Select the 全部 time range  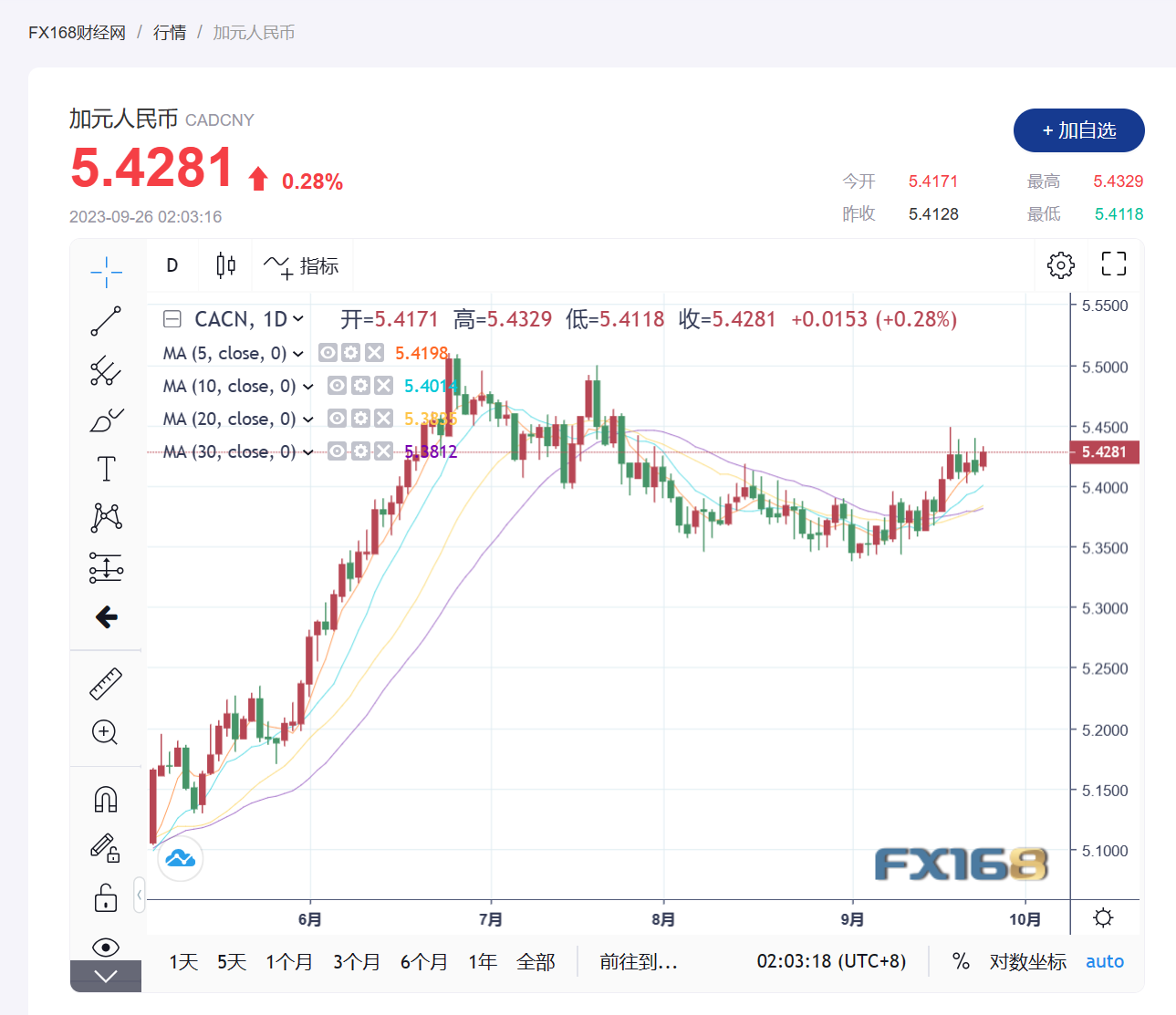point(536,961)
